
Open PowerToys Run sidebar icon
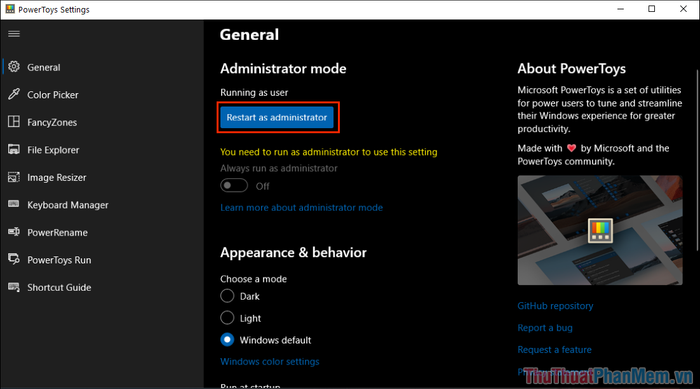[14, 259]
